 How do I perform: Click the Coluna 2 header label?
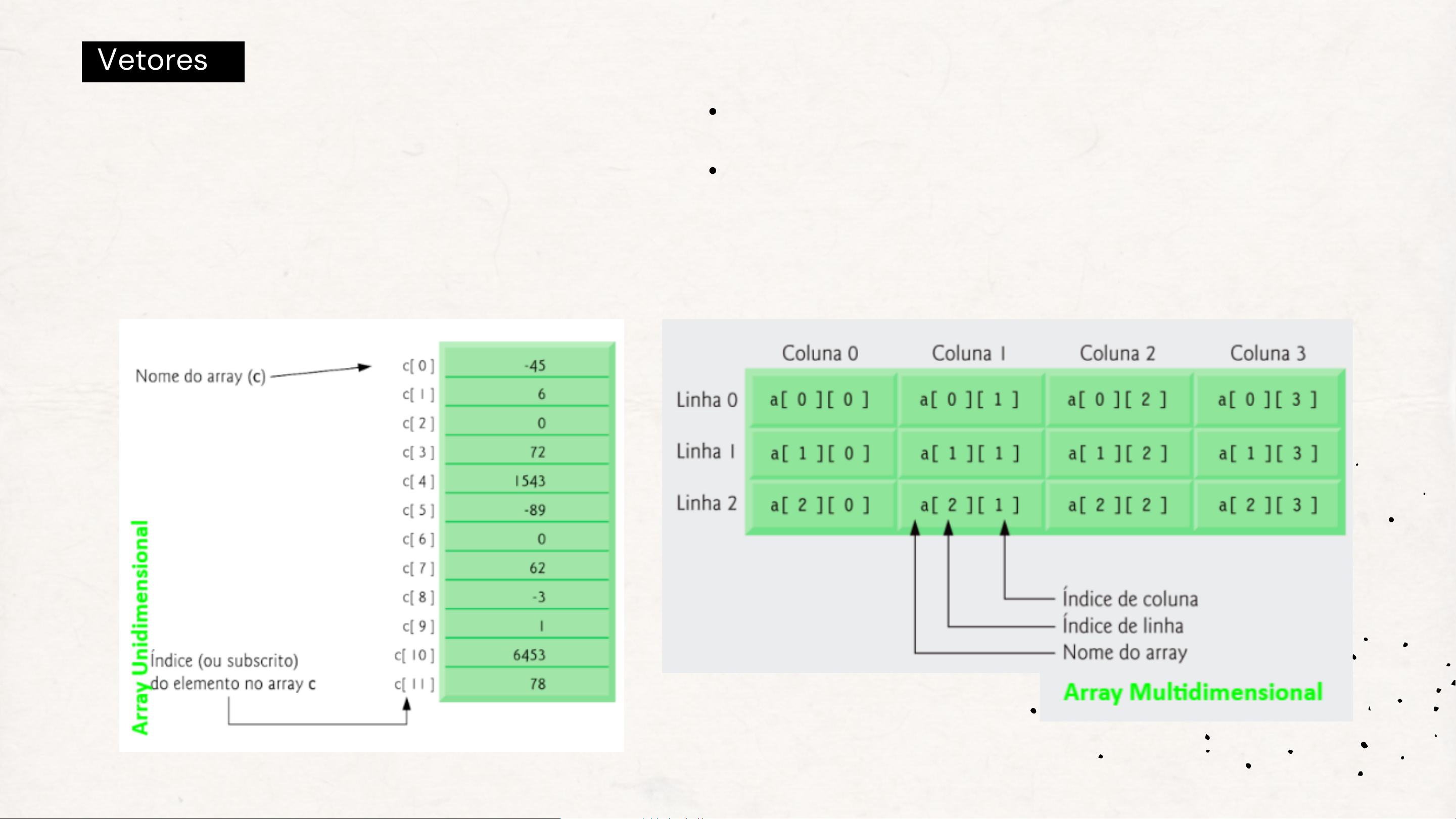click(1117, 353)
